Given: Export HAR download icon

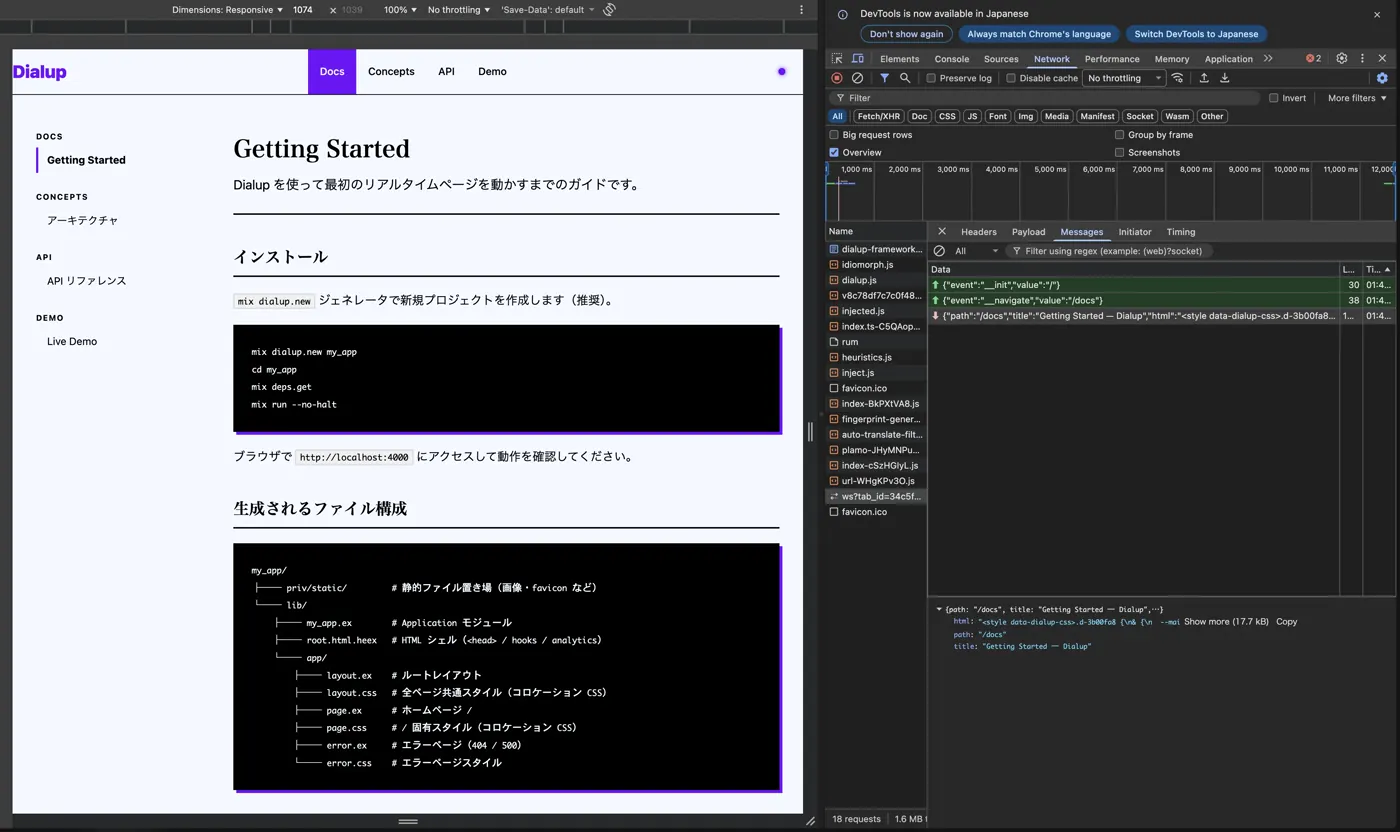Looking at the screenshot, I should 1224,78.
